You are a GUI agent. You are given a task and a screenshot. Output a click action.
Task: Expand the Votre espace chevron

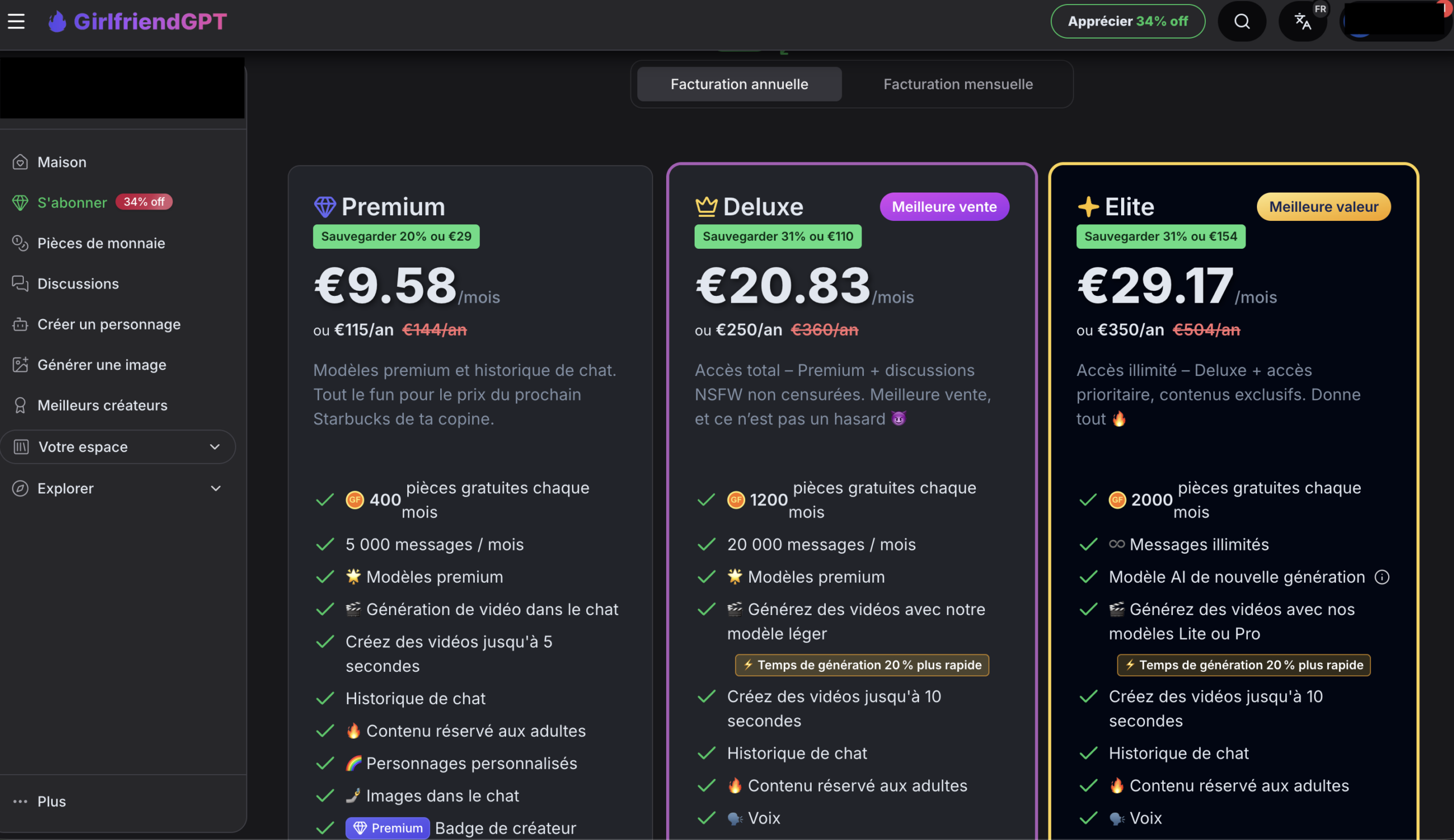(x=215, y=446)
